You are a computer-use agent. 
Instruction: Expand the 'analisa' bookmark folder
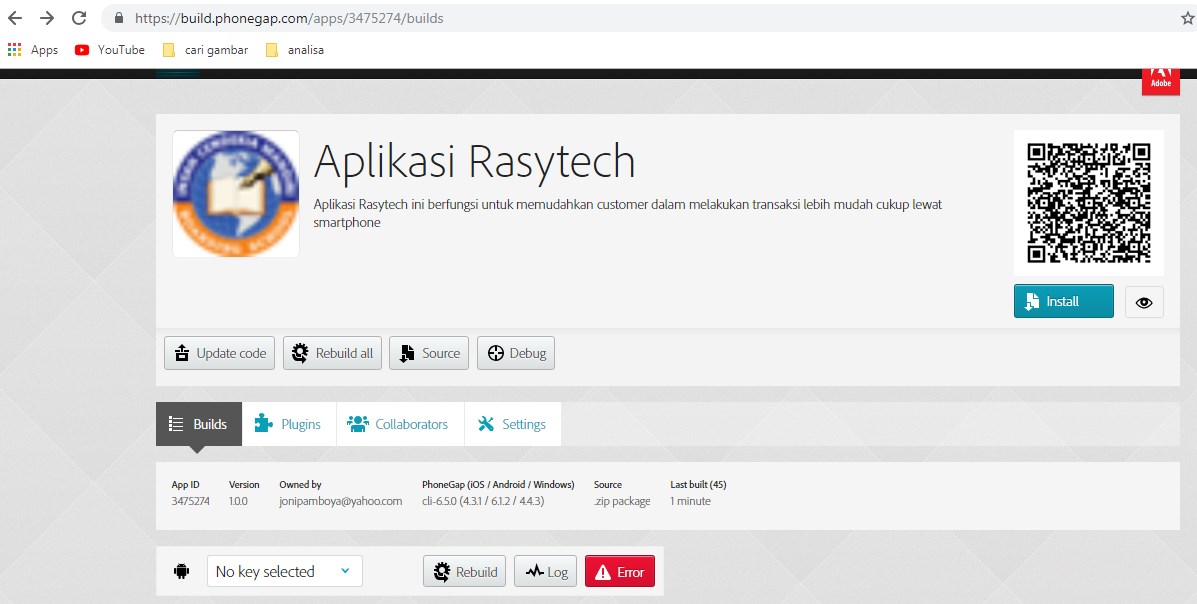coord(295,50)
